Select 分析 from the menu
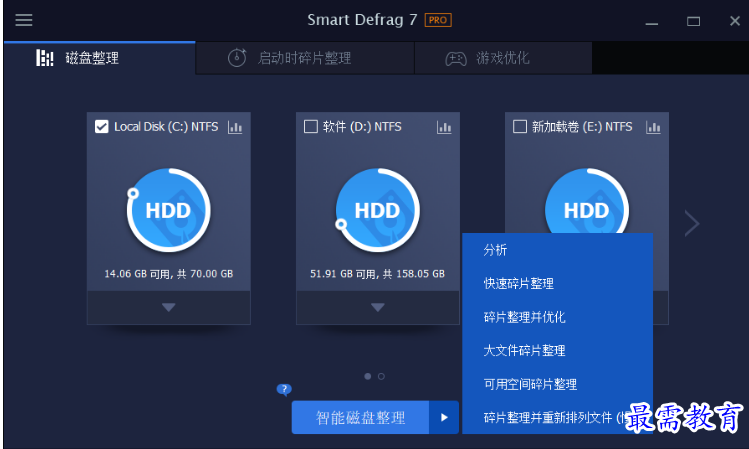 (x=557, y=250)
